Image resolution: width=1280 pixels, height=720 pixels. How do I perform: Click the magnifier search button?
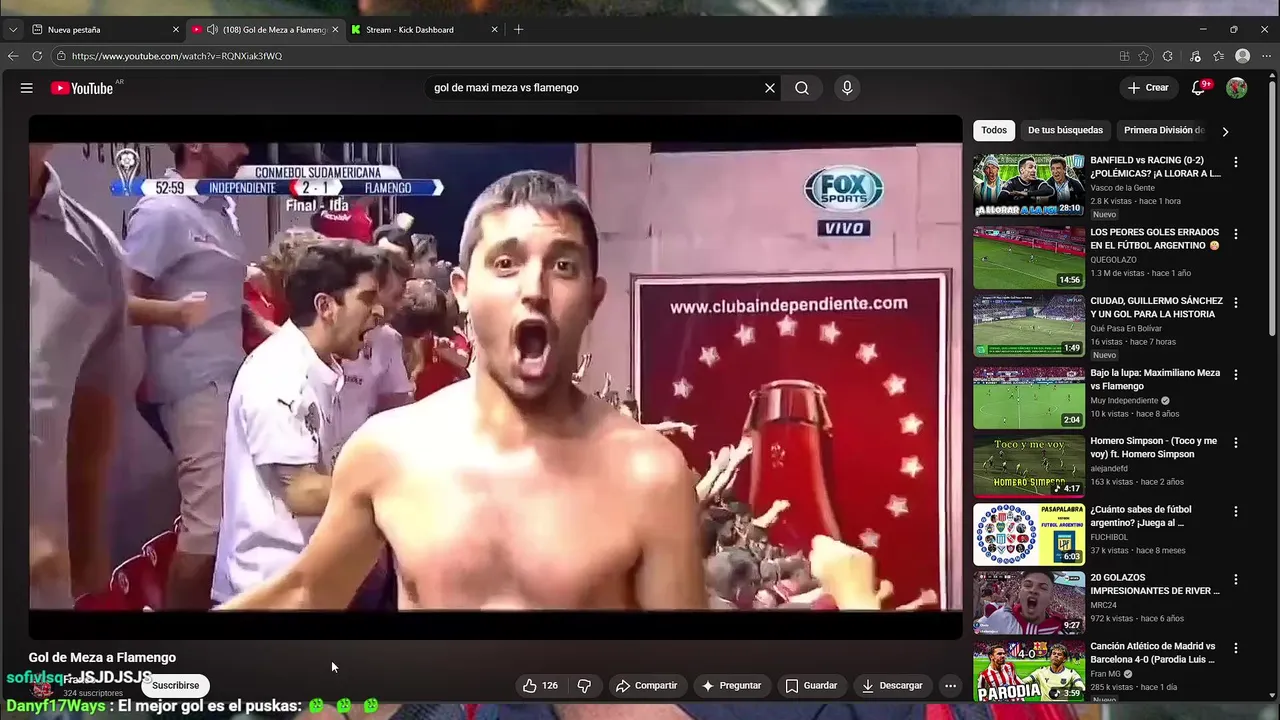pos(802,88)
